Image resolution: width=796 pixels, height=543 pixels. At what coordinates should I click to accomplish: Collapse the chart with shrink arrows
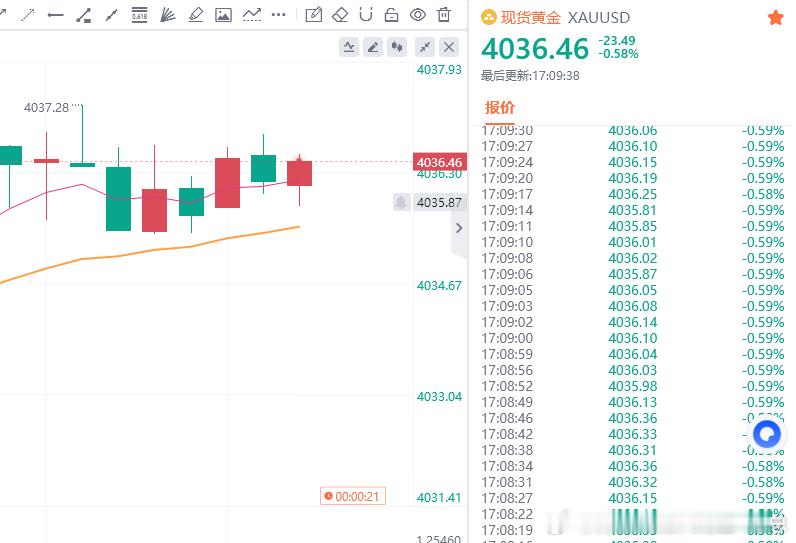[x=425, y=47]
